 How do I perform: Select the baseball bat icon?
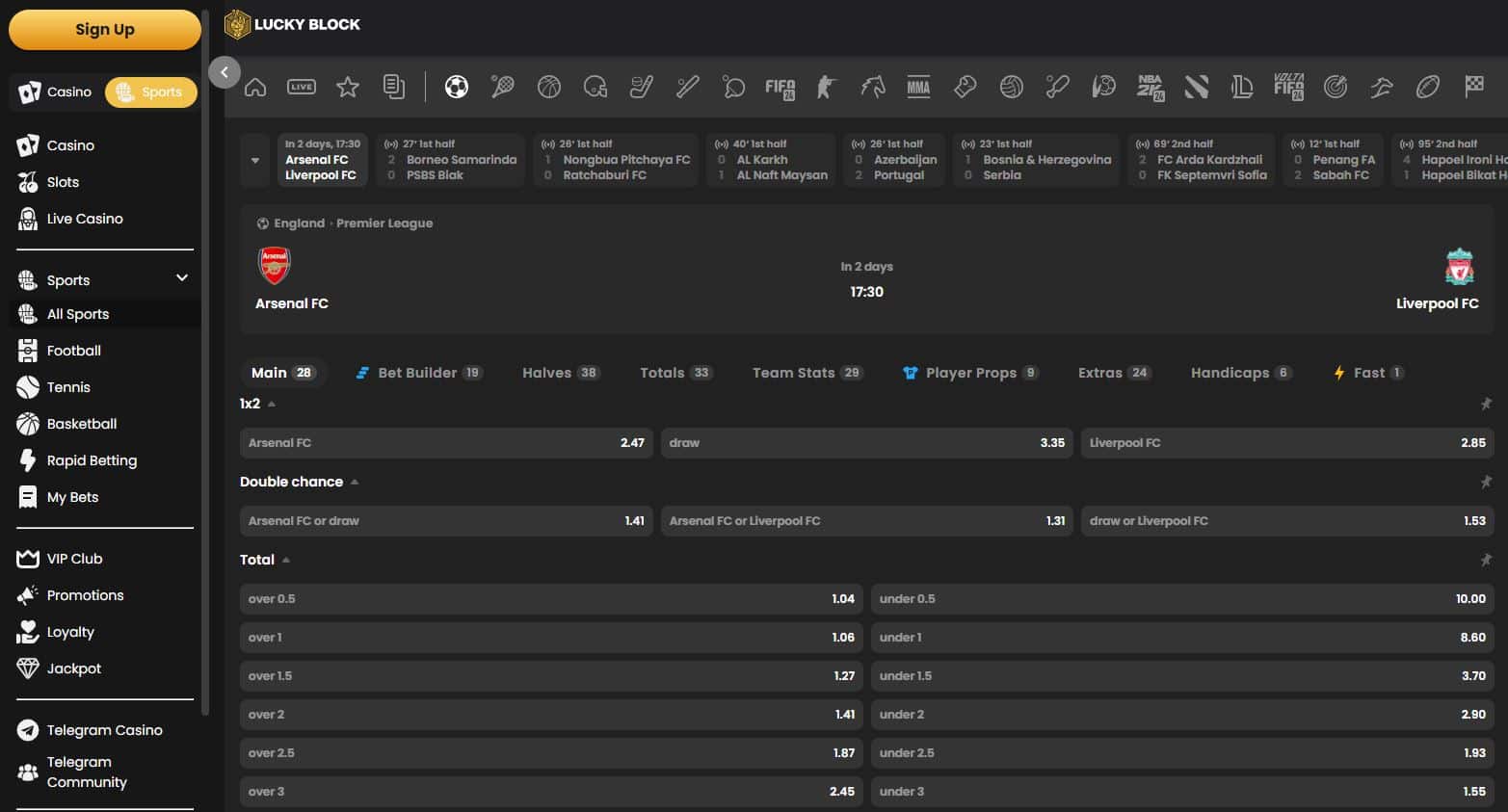tap(688, 88)
